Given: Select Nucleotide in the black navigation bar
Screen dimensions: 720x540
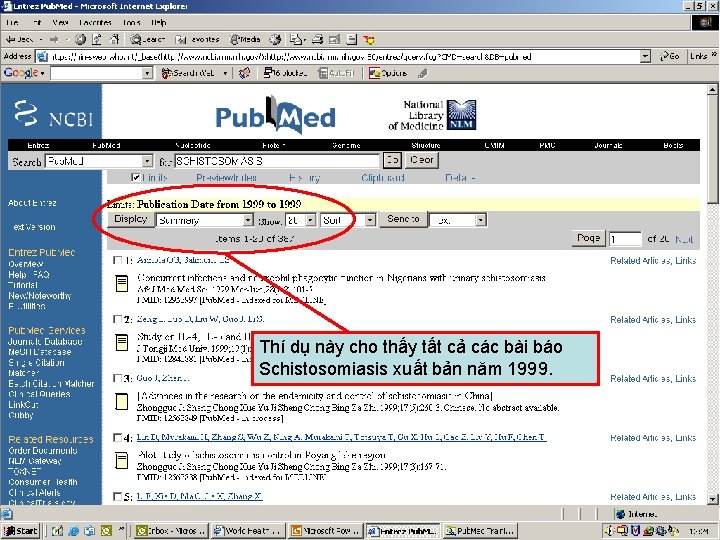Looking at the screenshot, I should [192, 145].
